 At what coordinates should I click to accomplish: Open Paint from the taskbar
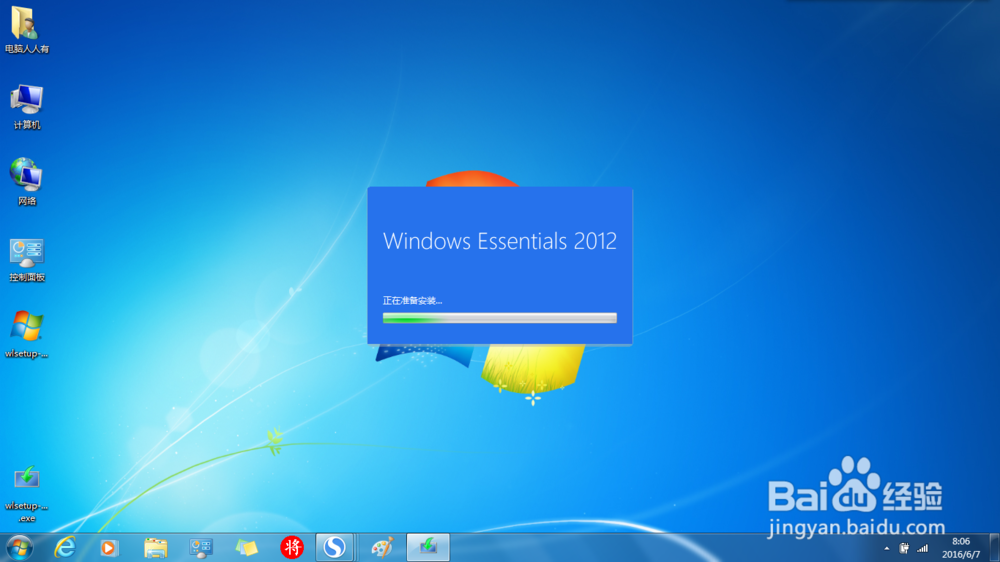coord(382,548)
